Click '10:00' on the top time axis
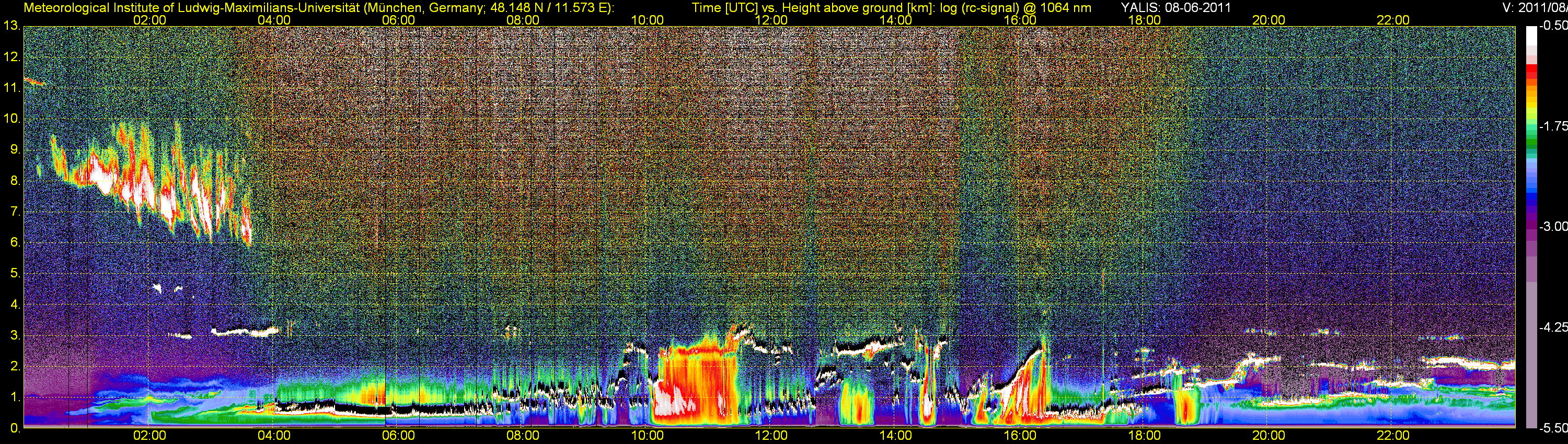The width and height of the screenshot is (1568, 444). click(647, 20)
